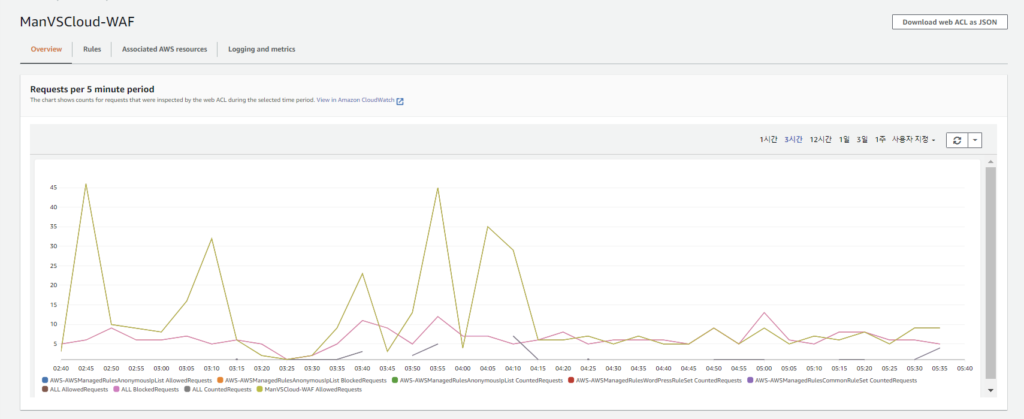Open the View in Amazon CloudWatch link
Viewport: 1024px width, 419px height.
pos(355,101)
